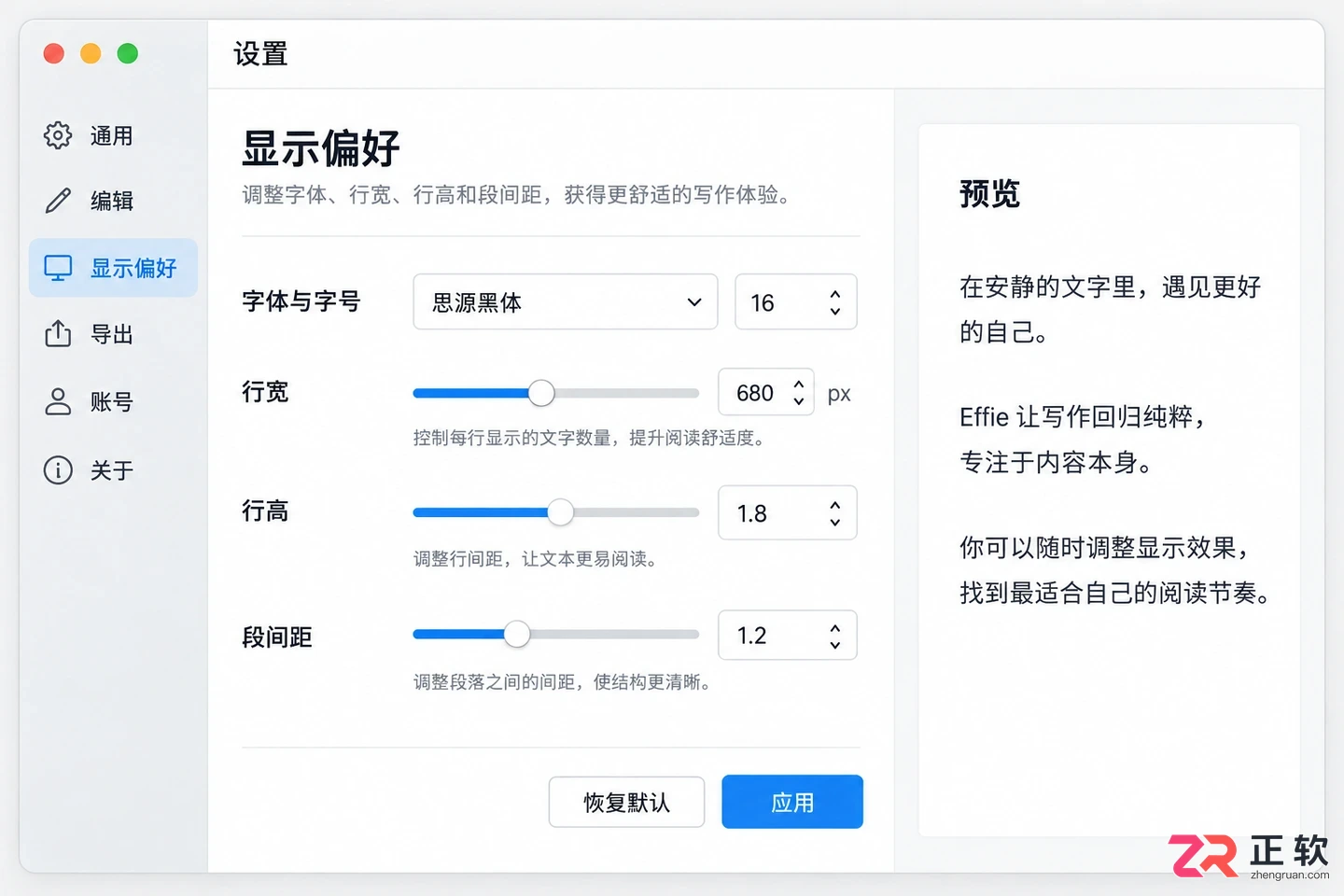Click the 行高 value field 1.8

[788, 512]
